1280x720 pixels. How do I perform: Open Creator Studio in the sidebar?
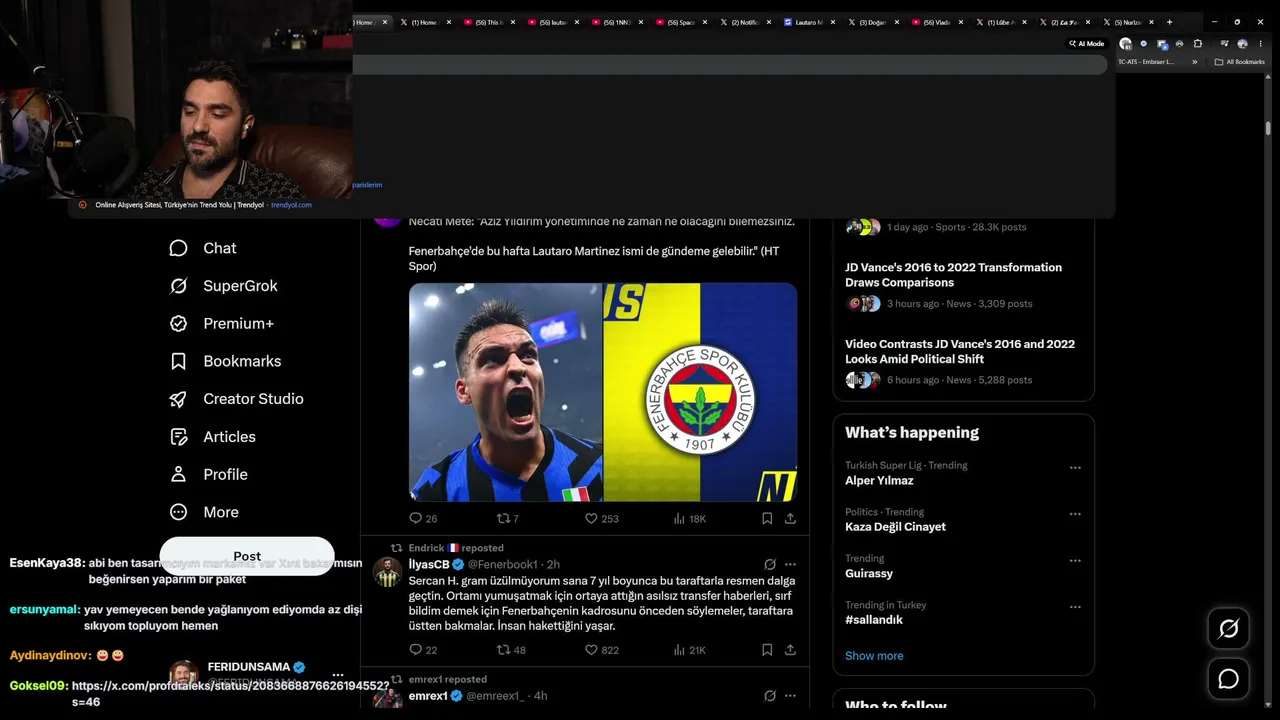click(x=236, y=399)
